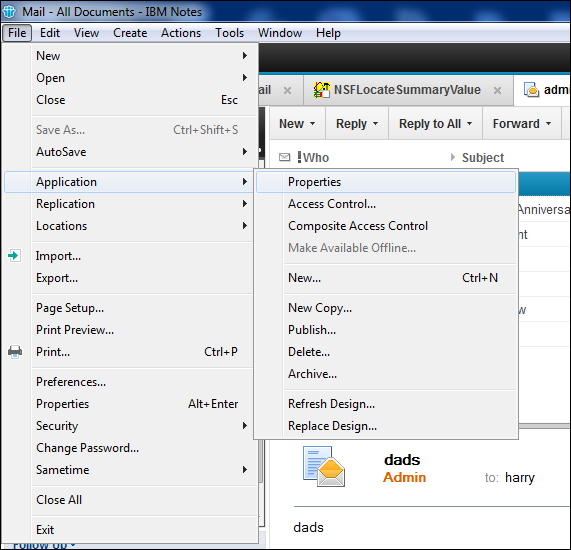Select Application in the File menu
This screenshot has width=571, height=550.
(129, 182)
